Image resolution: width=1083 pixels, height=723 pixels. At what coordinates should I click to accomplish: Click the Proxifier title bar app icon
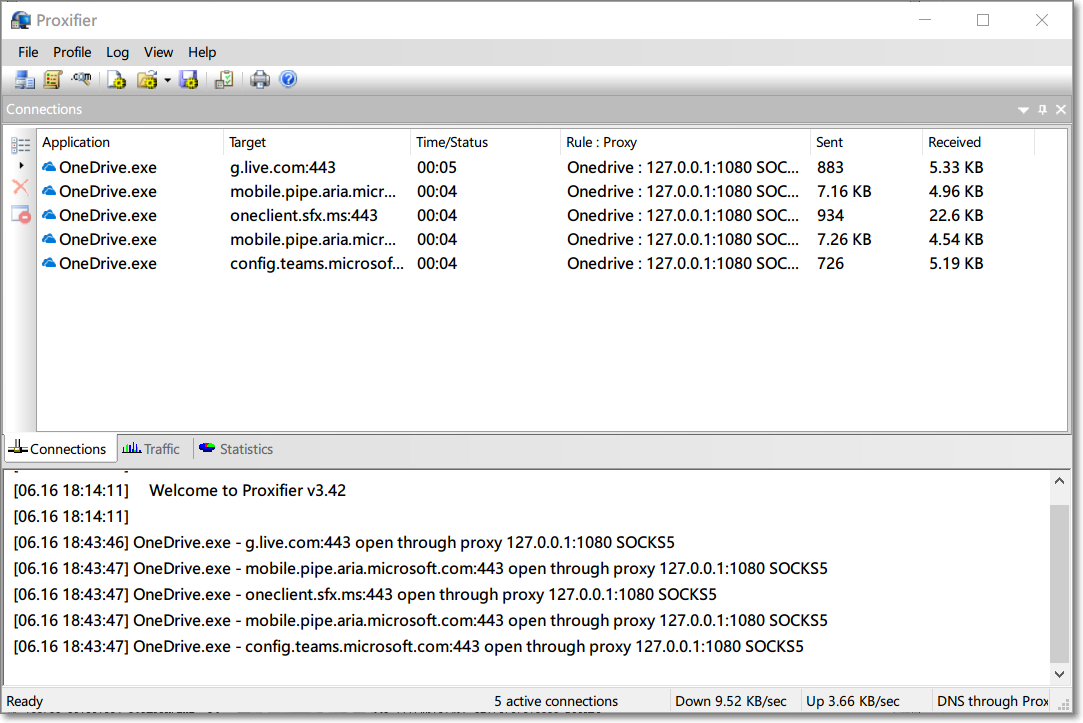[x=21, y=20]
